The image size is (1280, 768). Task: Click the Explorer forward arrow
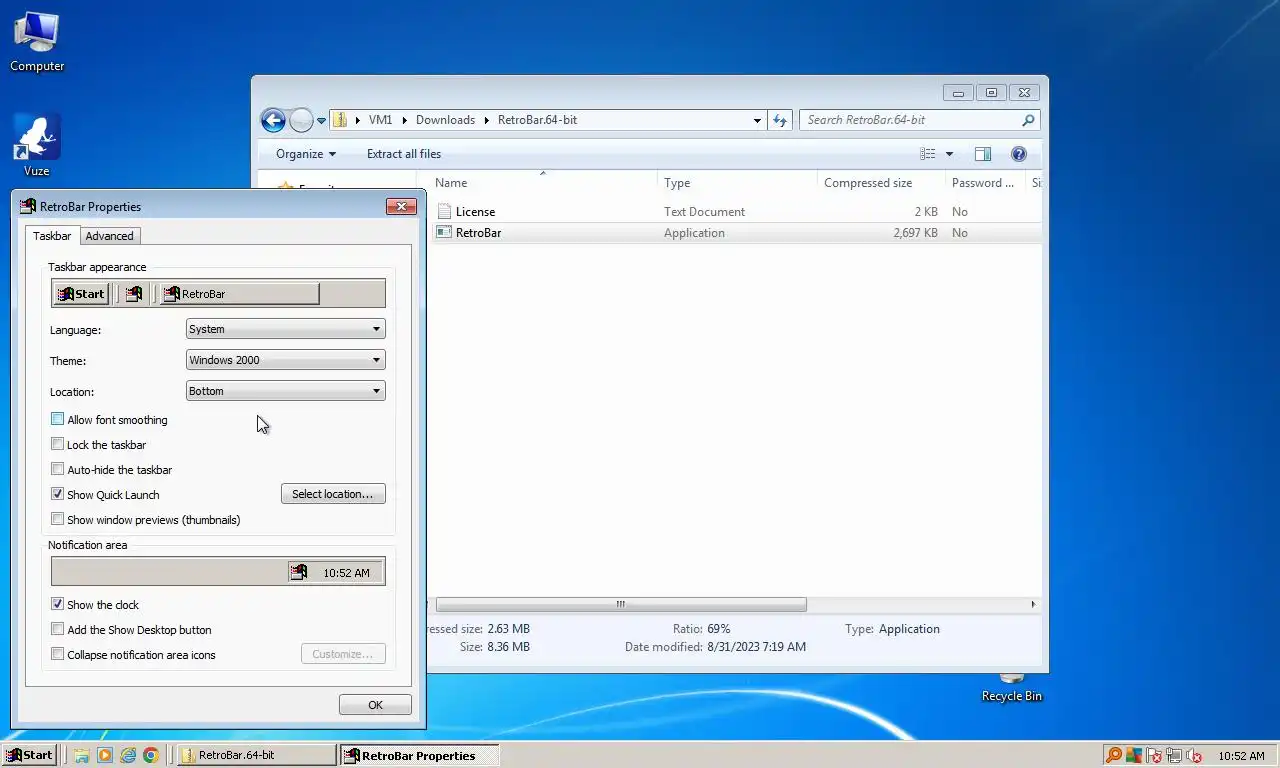[301, 120]
